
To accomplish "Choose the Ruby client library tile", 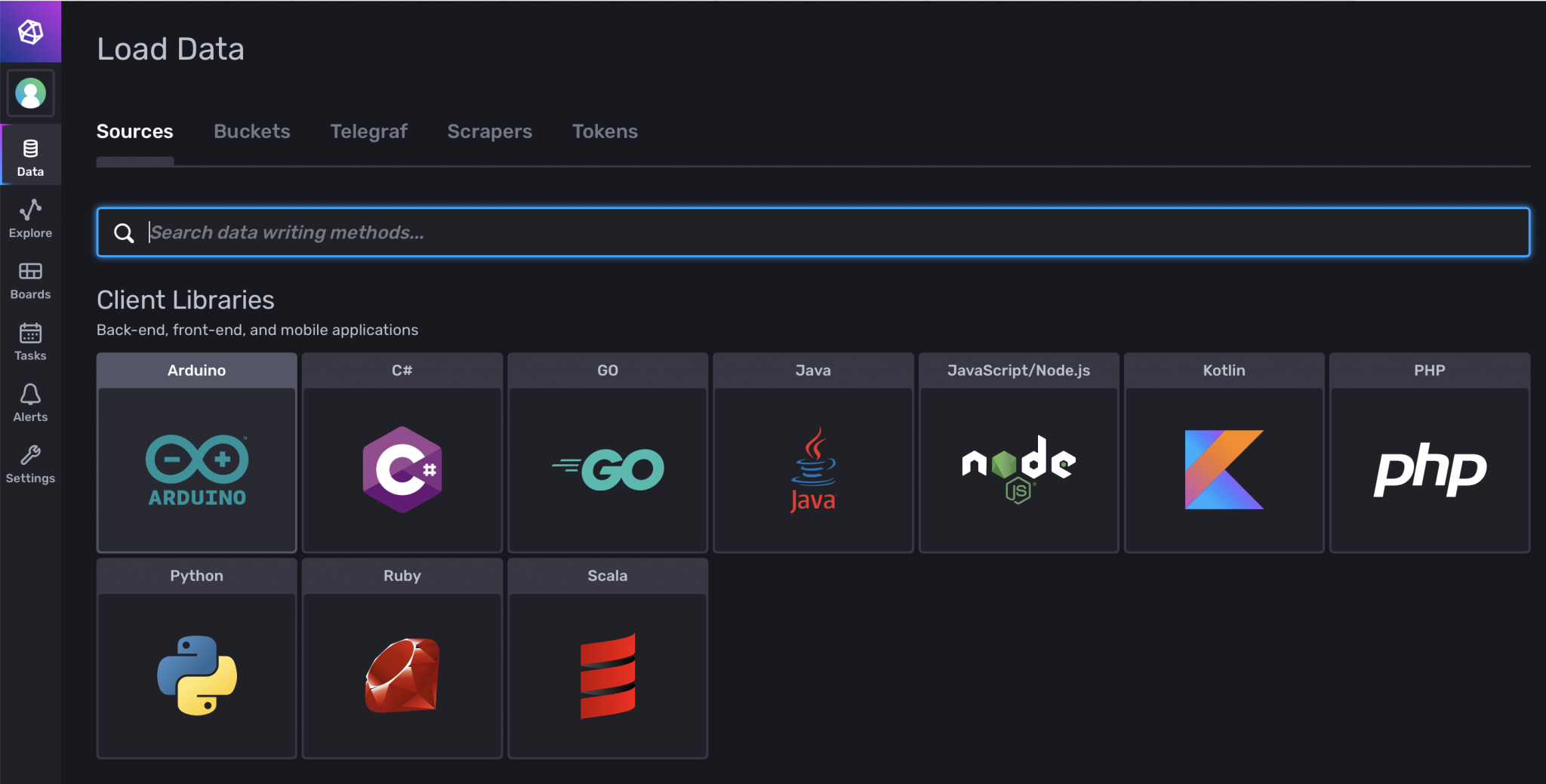I will point(402,658).
